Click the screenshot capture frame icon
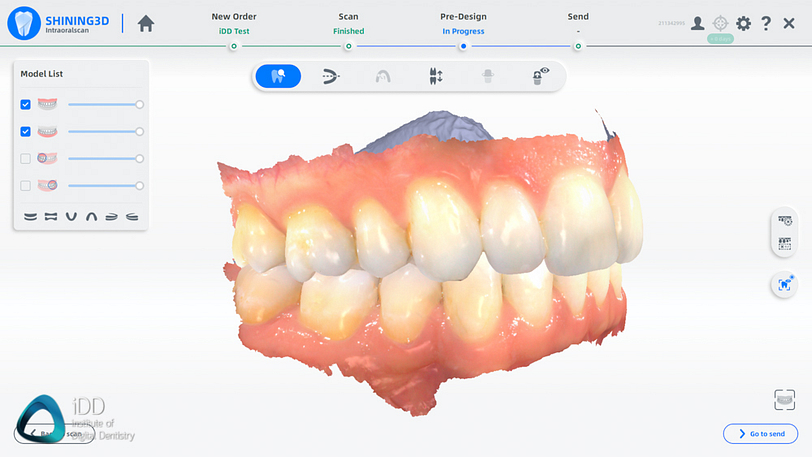The image size is (812, 457). (x=785, y=400)
